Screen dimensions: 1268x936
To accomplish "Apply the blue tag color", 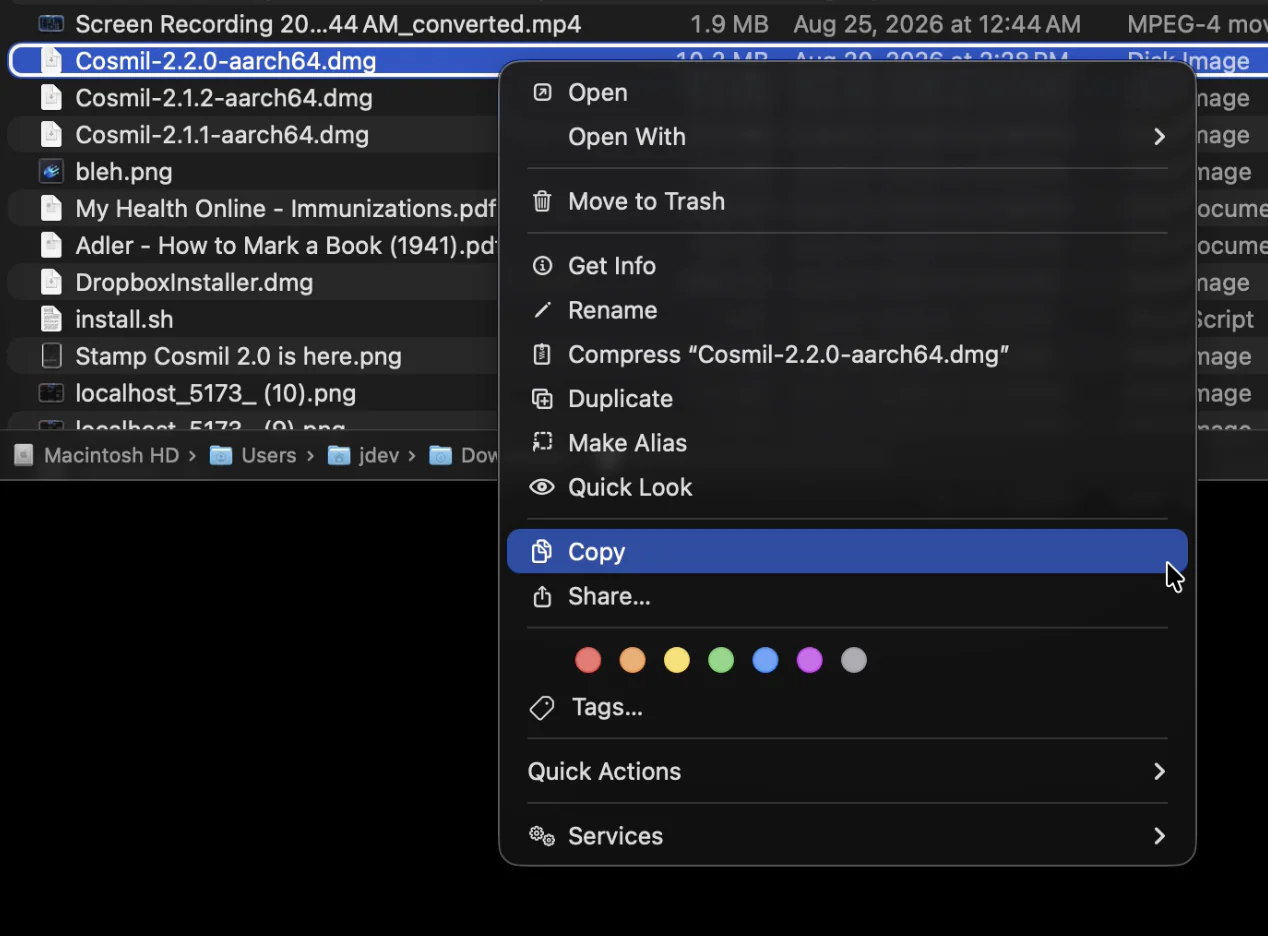I will coord(765,660).
